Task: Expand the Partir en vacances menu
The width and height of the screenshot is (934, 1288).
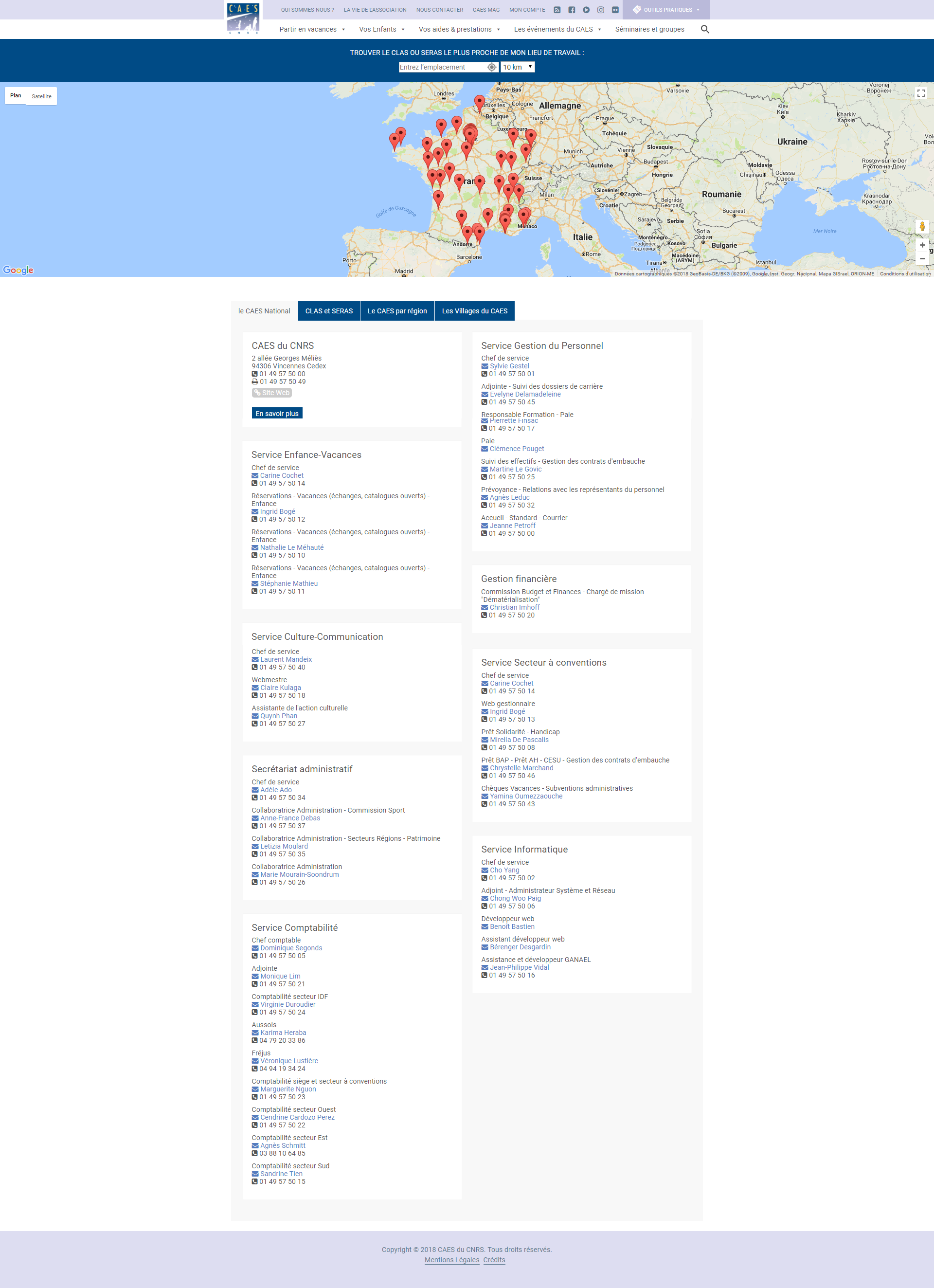Action: [x=312, y=29]
